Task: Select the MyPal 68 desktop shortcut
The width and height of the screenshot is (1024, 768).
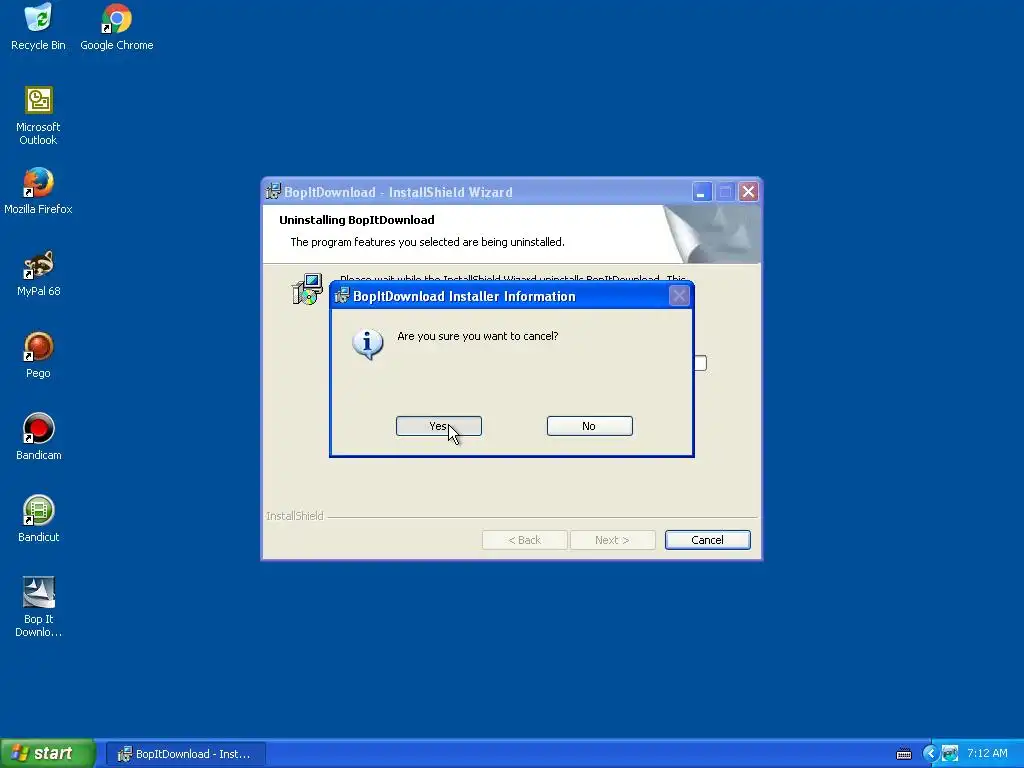Action: point(38,274)
